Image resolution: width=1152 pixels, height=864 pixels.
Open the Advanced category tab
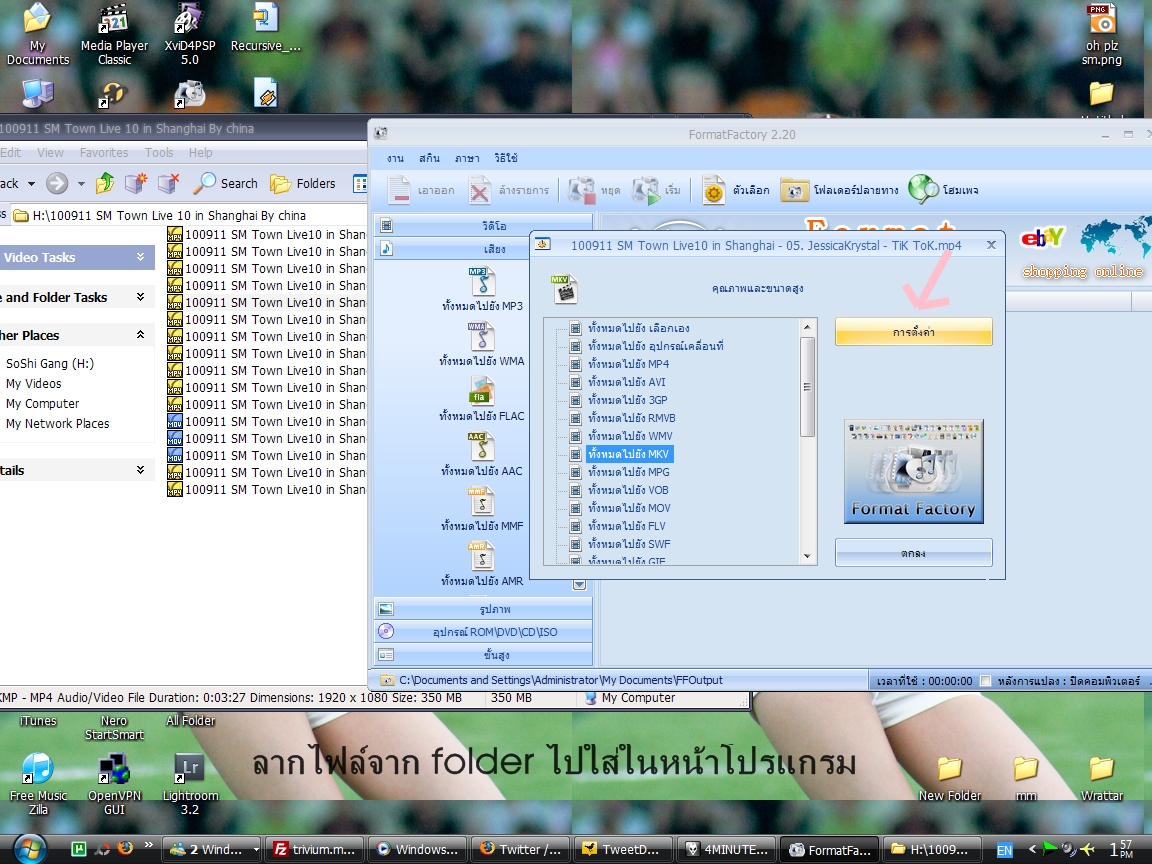pos(483,655)
